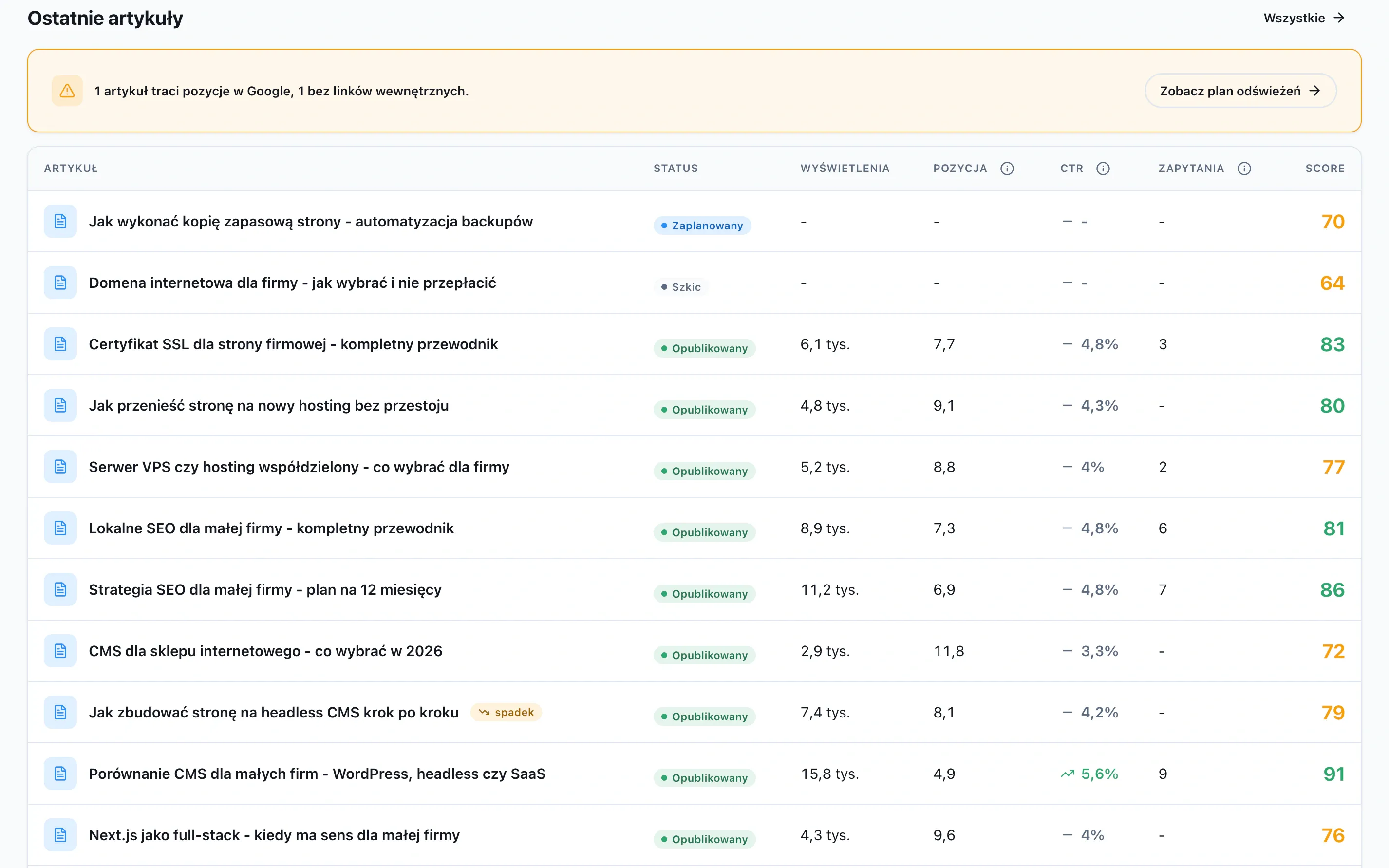1389x868 pixels.
Task: Click document icon for 'Lokalne SEO dla małej firmy'
Action: click(x=60, y=528)
